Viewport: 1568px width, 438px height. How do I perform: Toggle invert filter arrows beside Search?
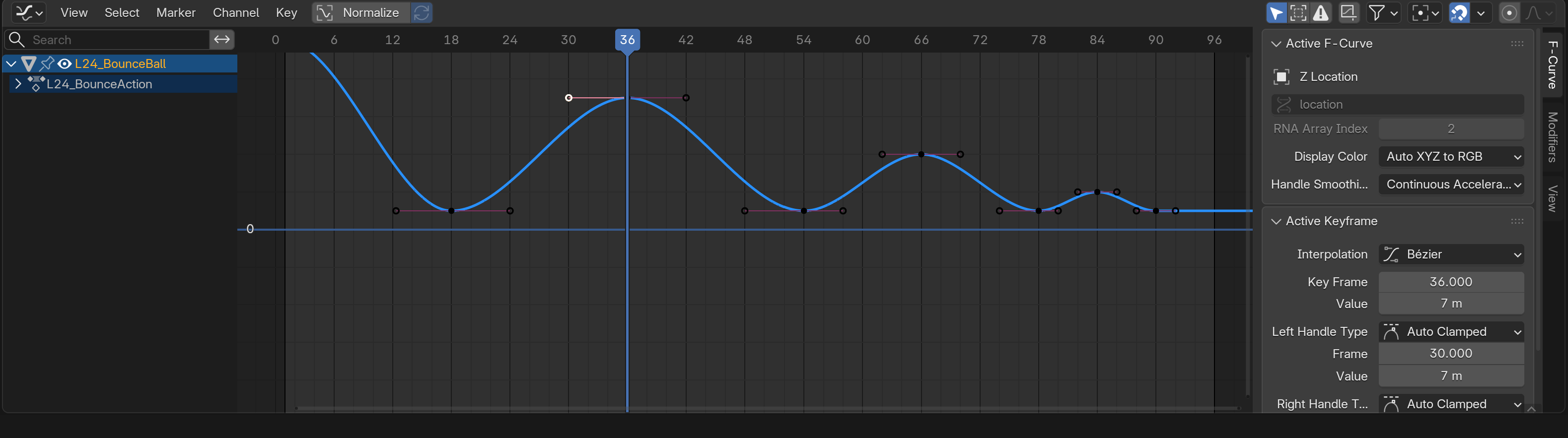click(x=221, y=40)
